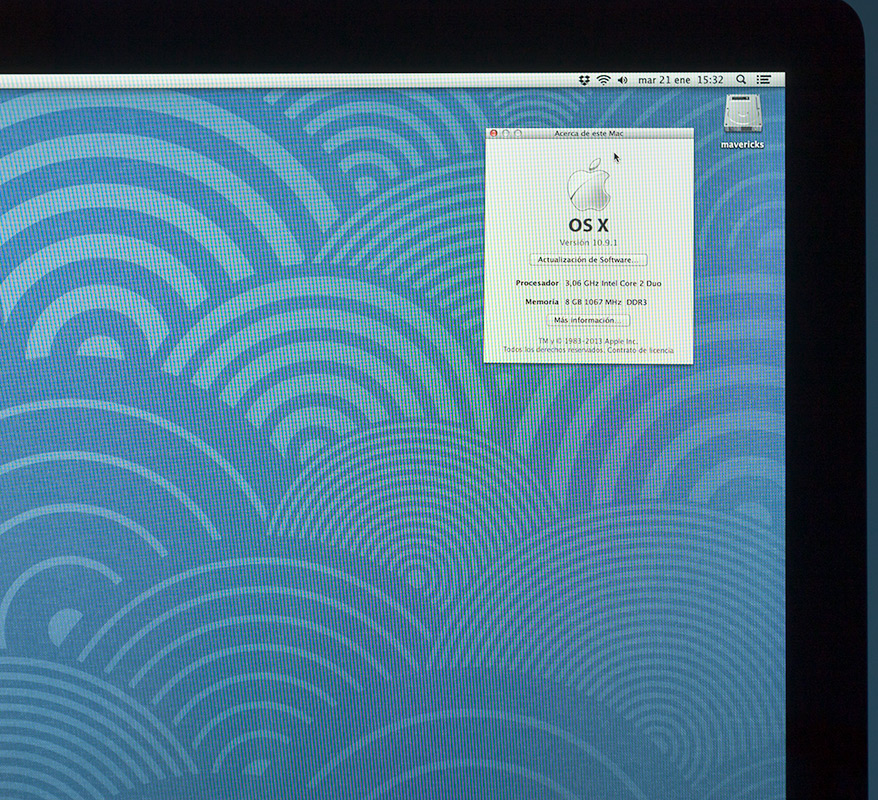Open the Contrato de licencia link

pos(640,350)
